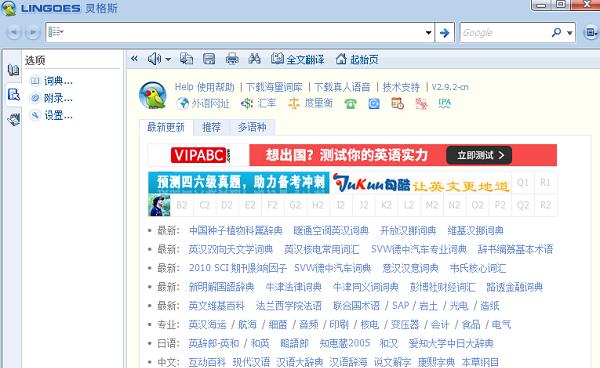
Task: Switch to the 推荐 tab
Action: pyautogui.click(x=211, y=127)
